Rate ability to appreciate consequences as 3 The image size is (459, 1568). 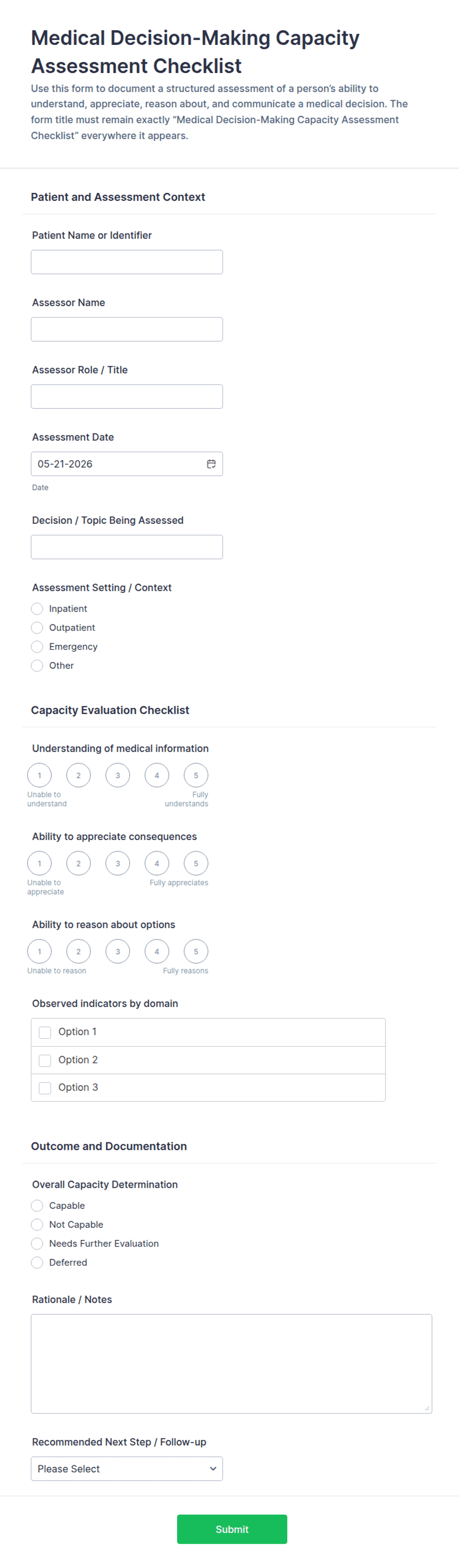tap(117, 863)
